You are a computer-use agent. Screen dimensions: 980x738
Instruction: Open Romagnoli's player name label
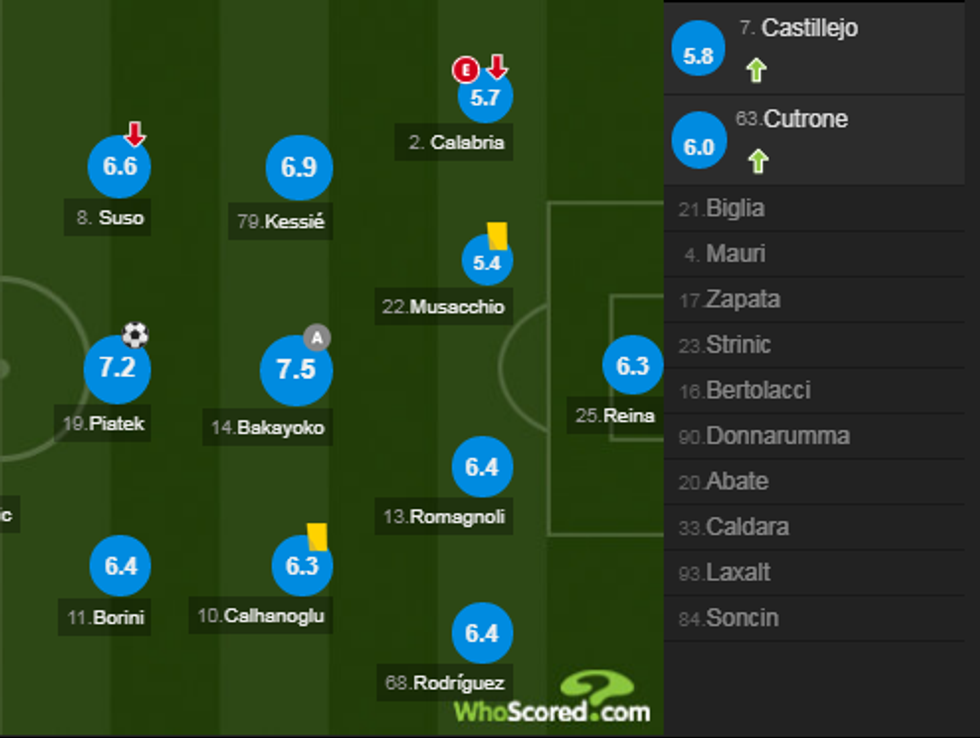(457, 517)
